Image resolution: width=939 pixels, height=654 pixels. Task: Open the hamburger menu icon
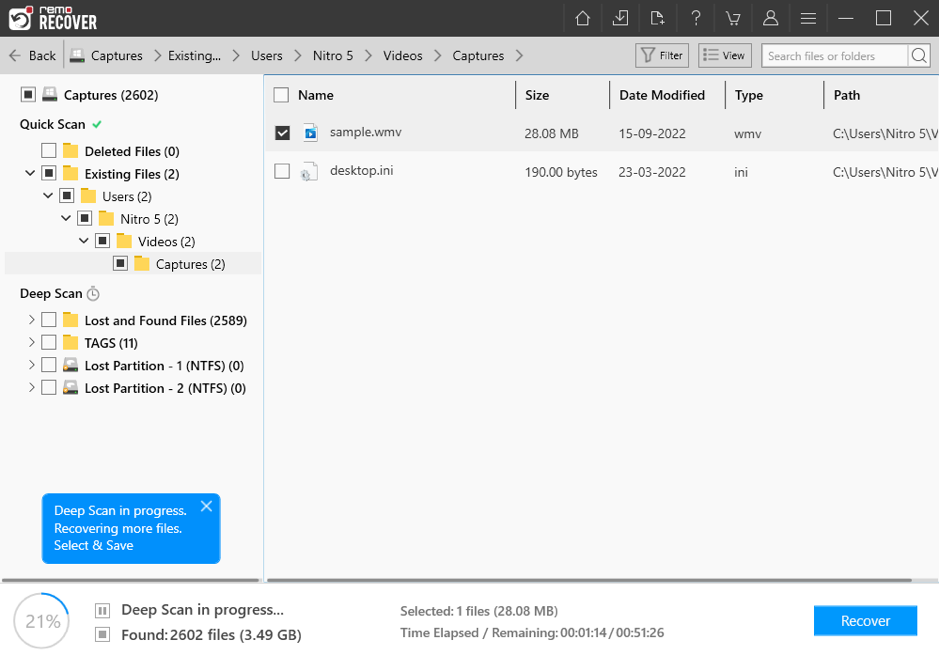[x=808, y=18]
